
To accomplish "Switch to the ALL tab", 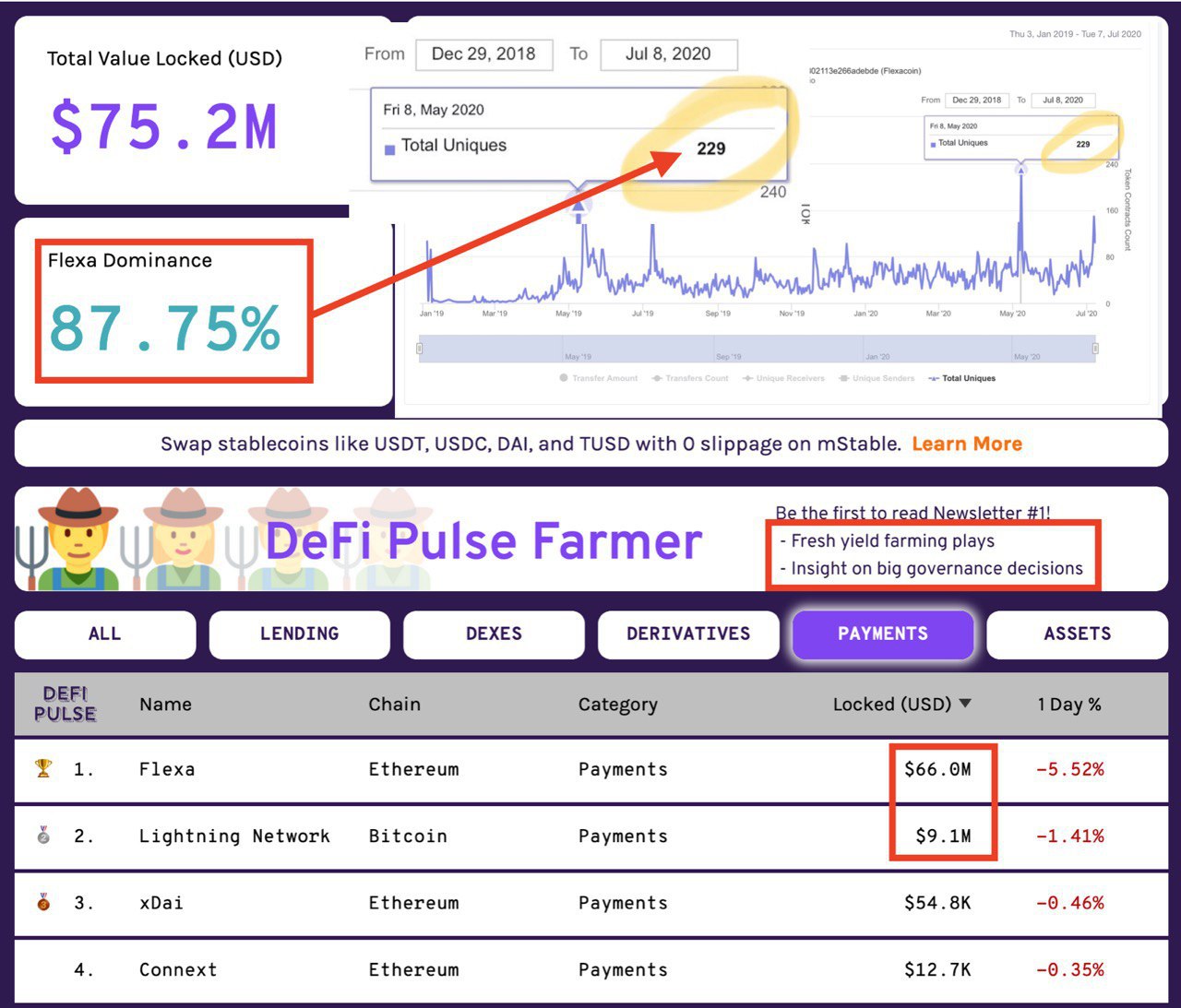I will coord(105,634).
